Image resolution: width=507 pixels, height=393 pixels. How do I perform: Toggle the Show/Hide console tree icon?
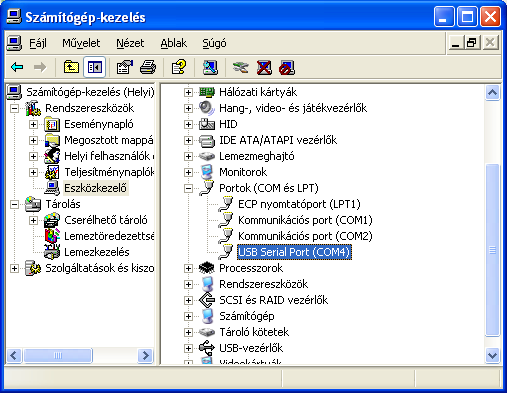95,67
